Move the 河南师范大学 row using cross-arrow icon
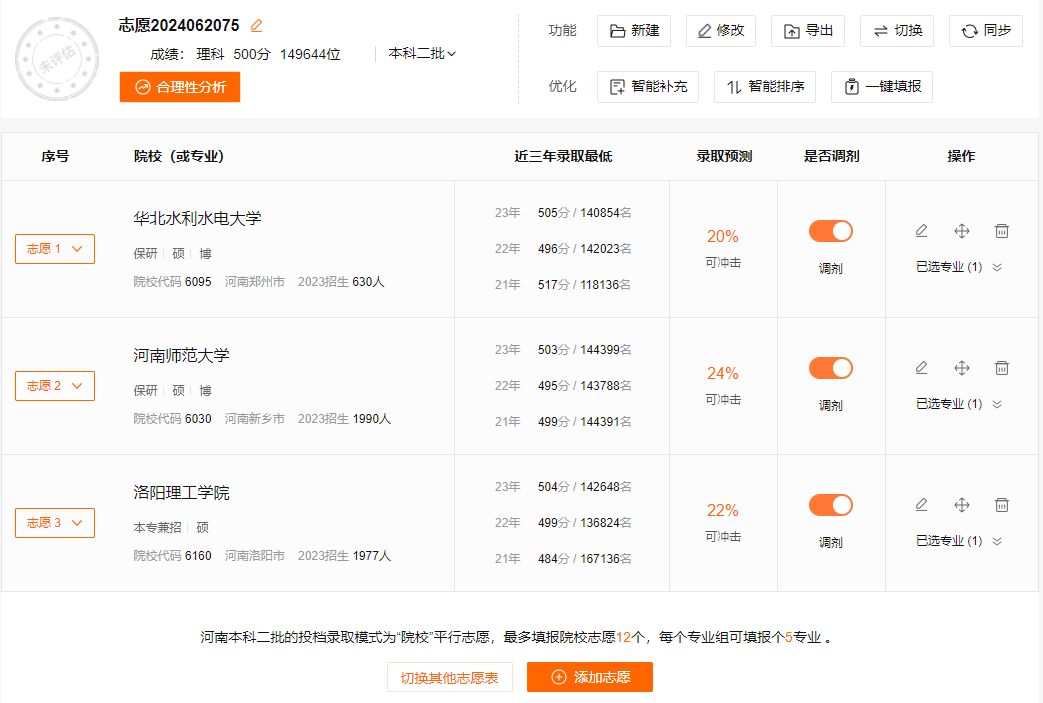Image resolution: width=1043 pixels, height=703 pixels. (962, 368)
